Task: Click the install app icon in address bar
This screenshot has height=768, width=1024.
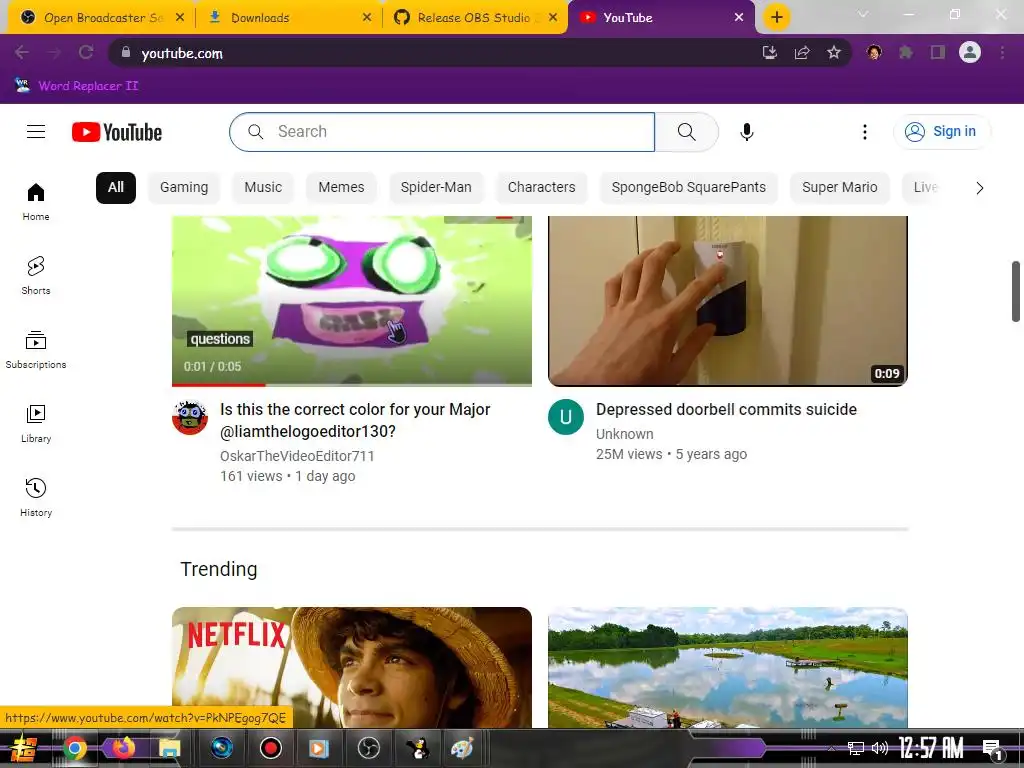Action: tap(770, 52)
